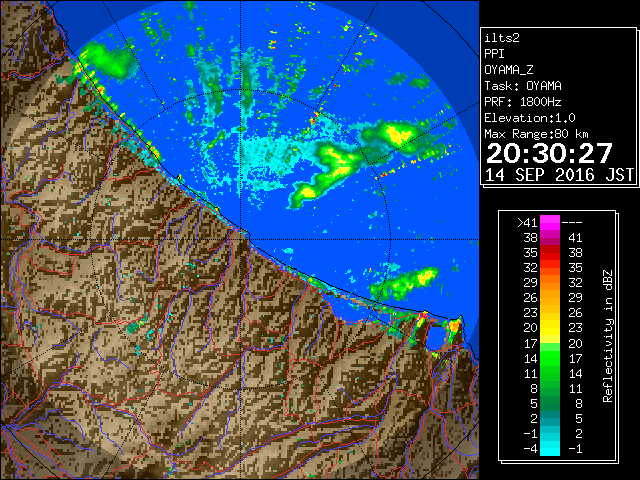The image size is (640, 480).
Task: Pick the yellow swatch beside the '20' legend label
Action: point(549,328)
